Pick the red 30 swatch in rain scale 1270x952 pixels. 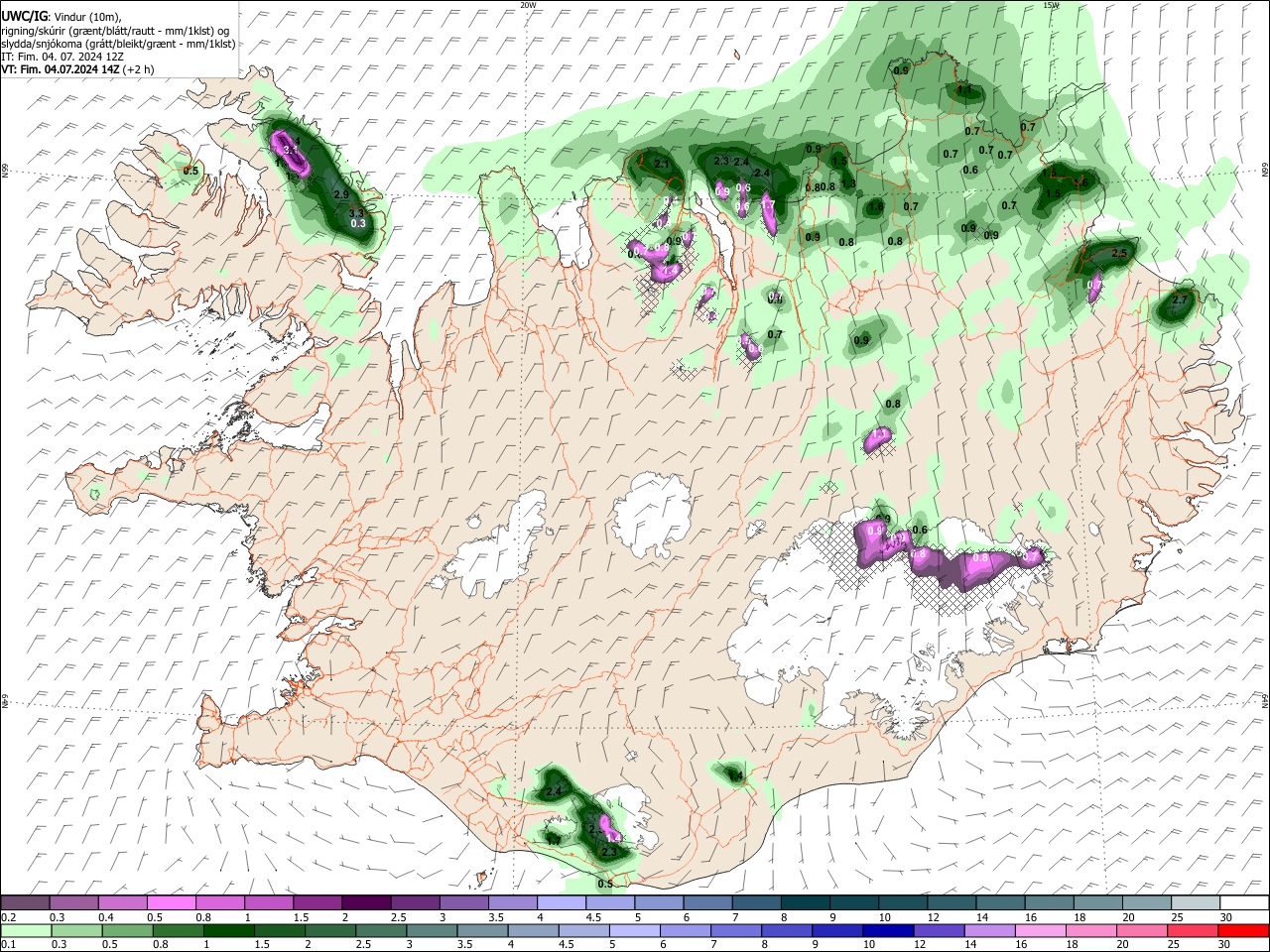[x=1244, y=930]
